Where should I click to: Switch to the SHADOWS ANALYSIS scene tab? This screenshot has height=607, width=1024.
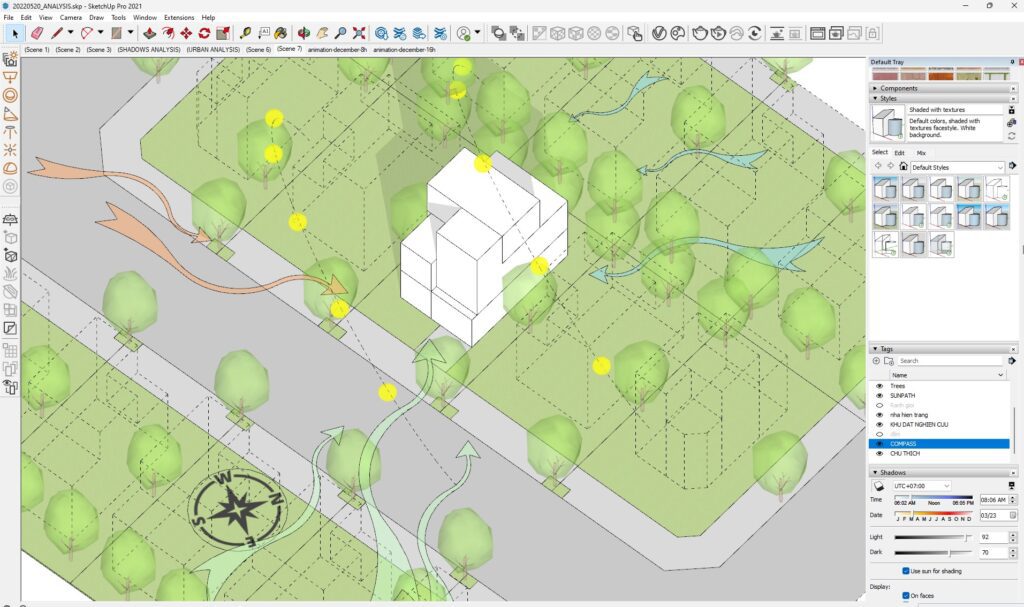[149, 49]
